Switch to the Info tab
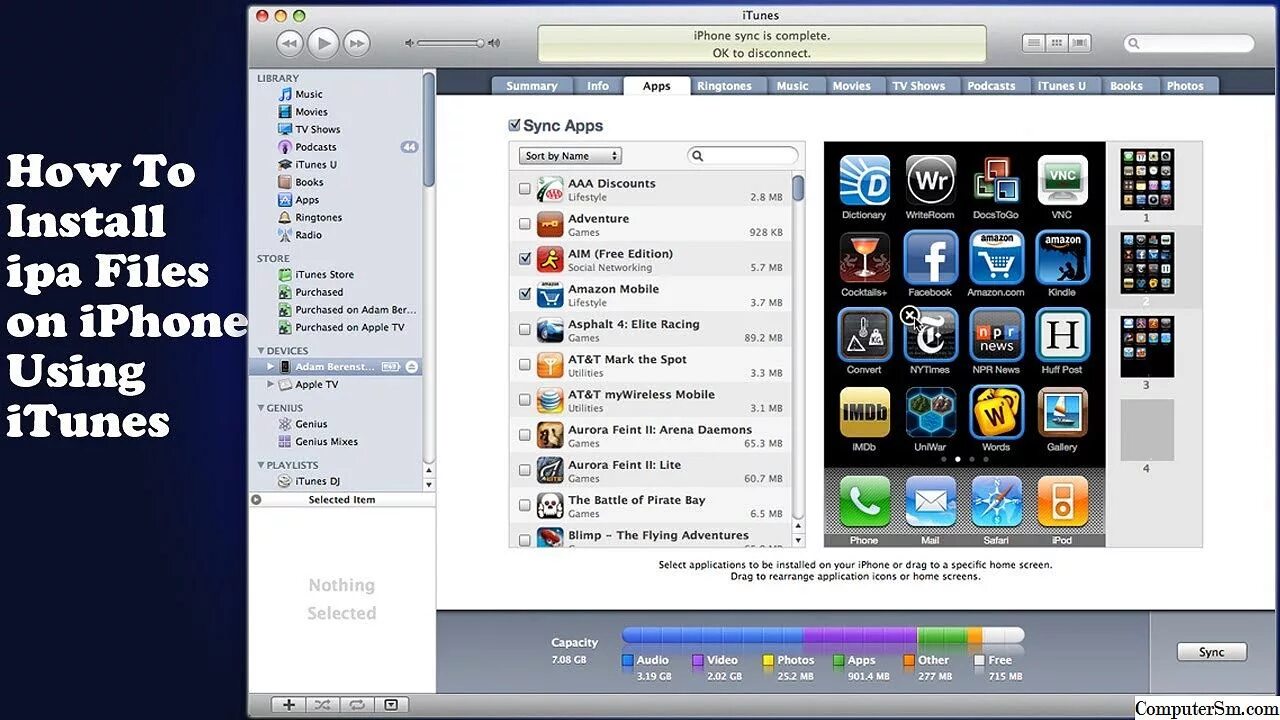The height and width of the screenshot is (720, 1280). [598, 86]
